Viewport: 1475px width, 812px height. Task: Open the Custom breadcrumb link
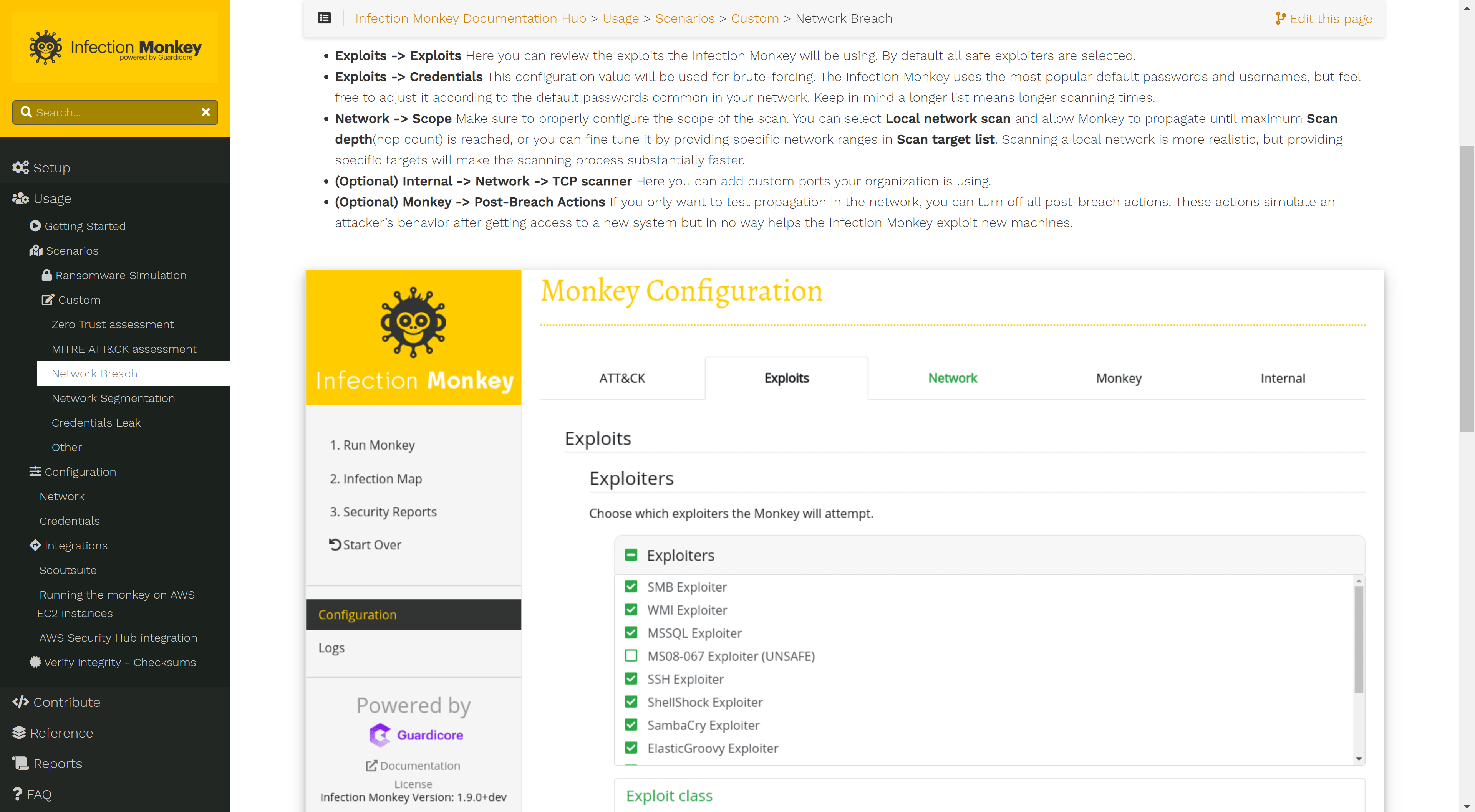tap(755, 18)
